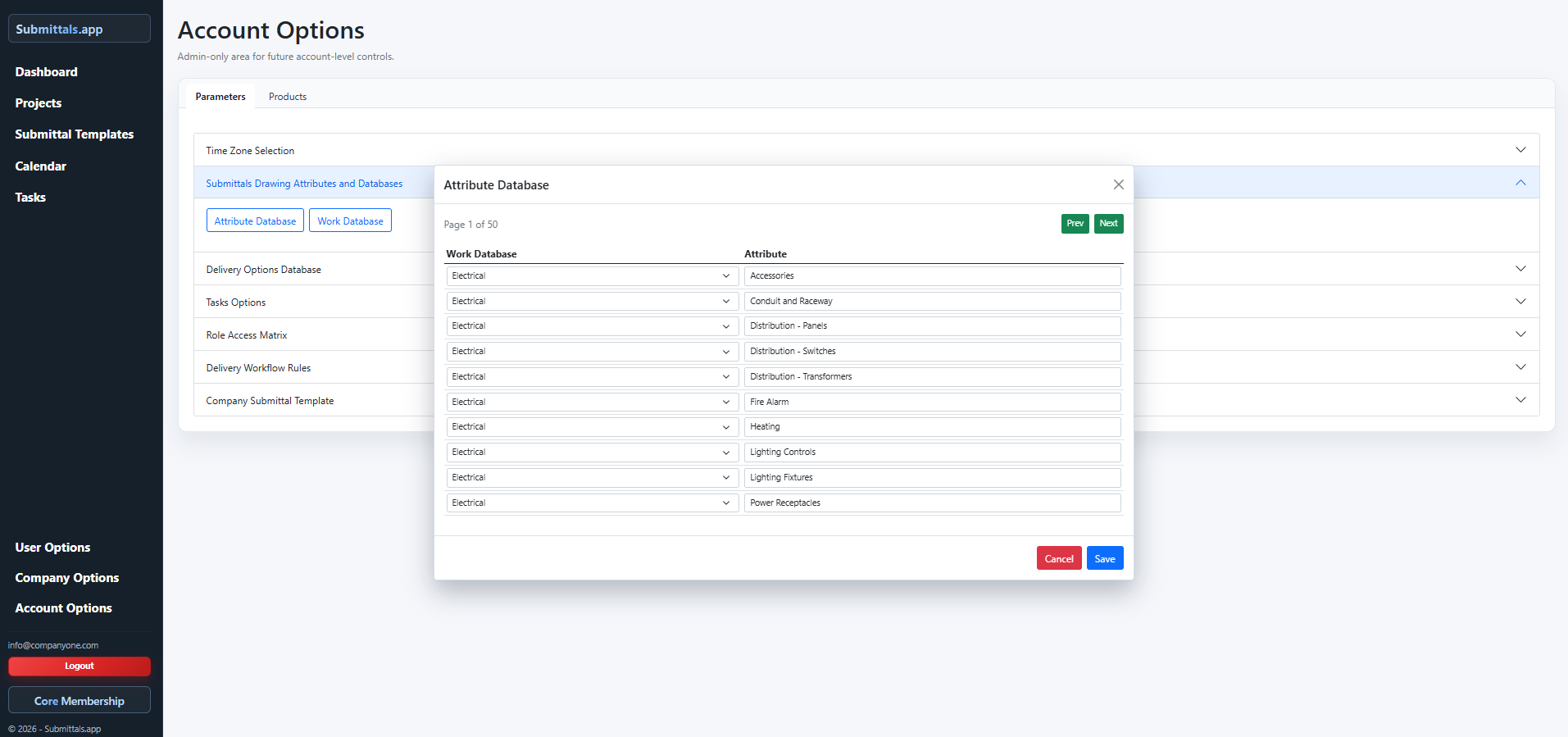Save the Attribute Database changes
Viewport: 1568px width, 737px height.
[1104, 558]
